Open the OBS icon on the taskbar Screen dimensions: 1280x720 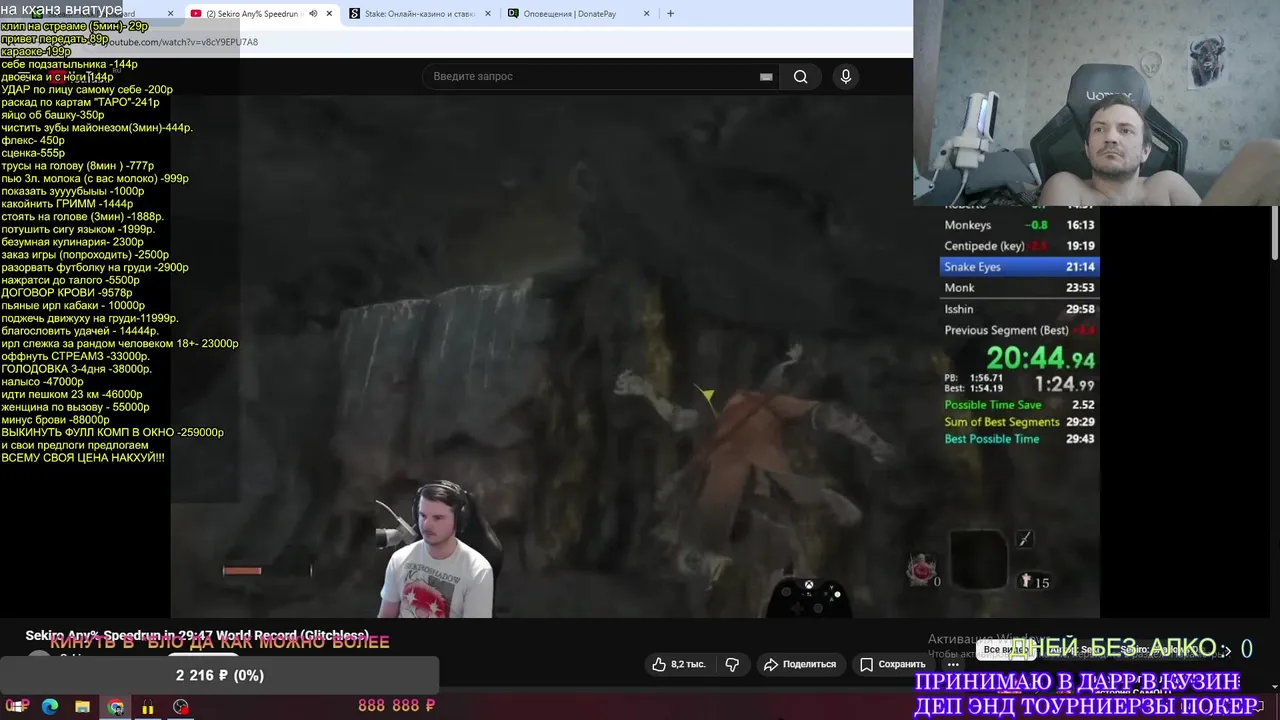point(180,707)
